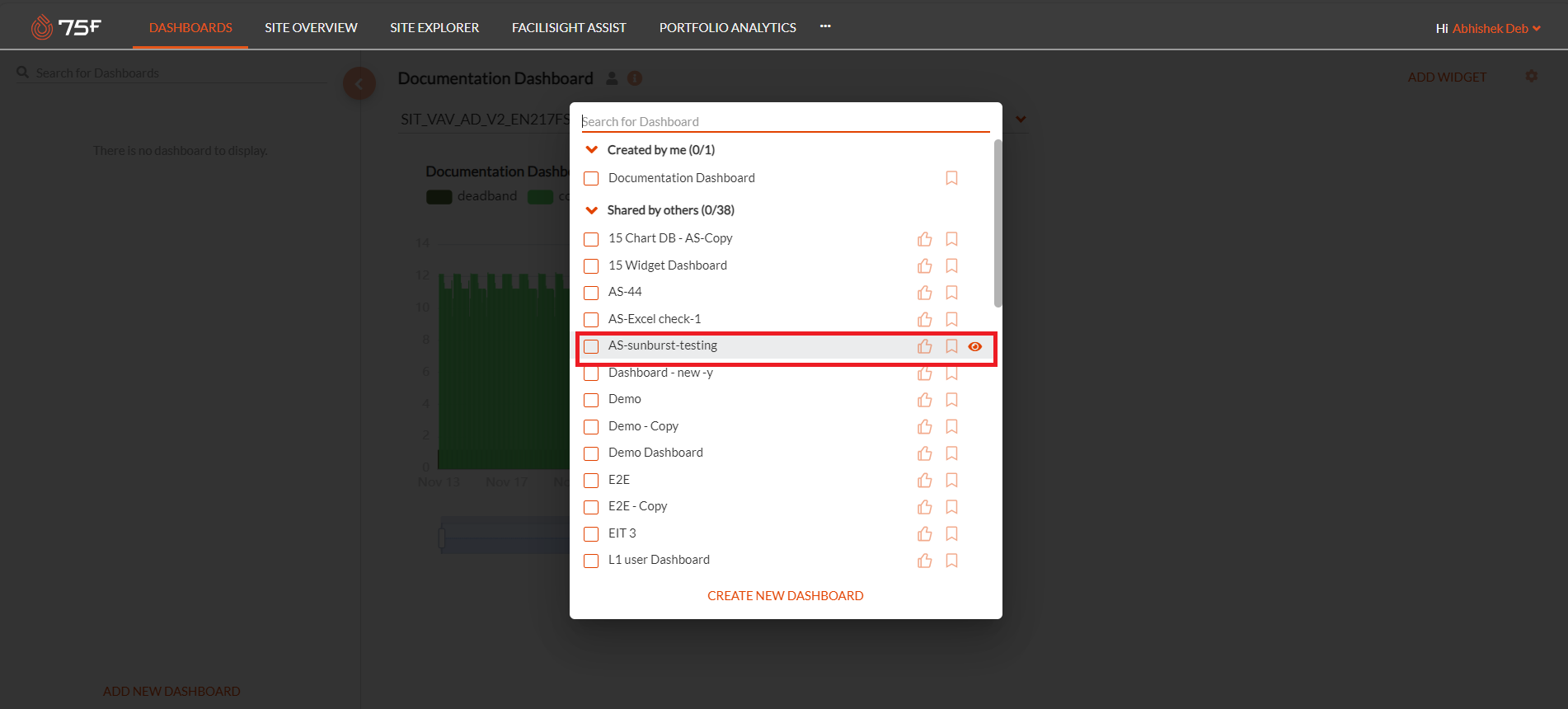This screenshot has height=709, width=1568.
Task: Collapse the left dashboards sidebar
Action: [359, 83]
